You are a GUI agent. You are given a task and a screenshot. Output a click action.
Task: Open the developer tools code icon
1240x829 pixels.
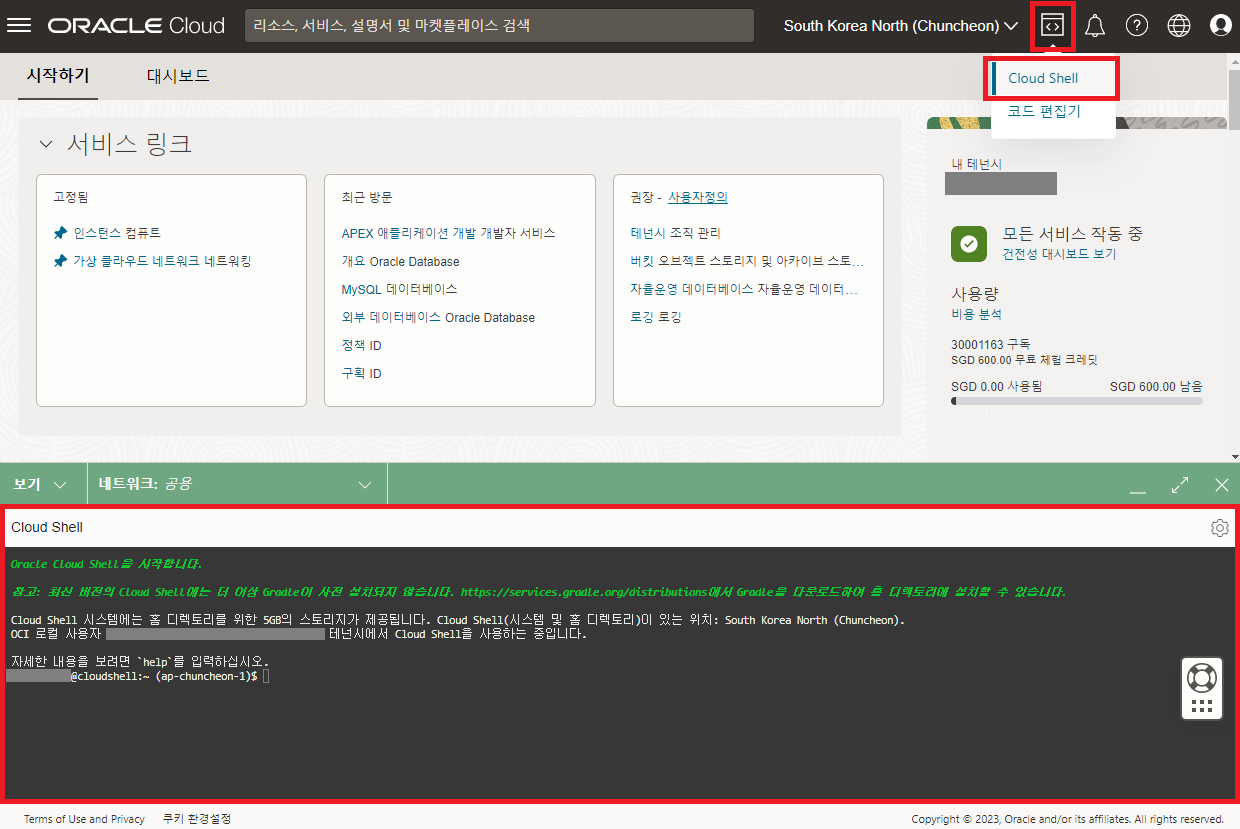pos(1052,26)
